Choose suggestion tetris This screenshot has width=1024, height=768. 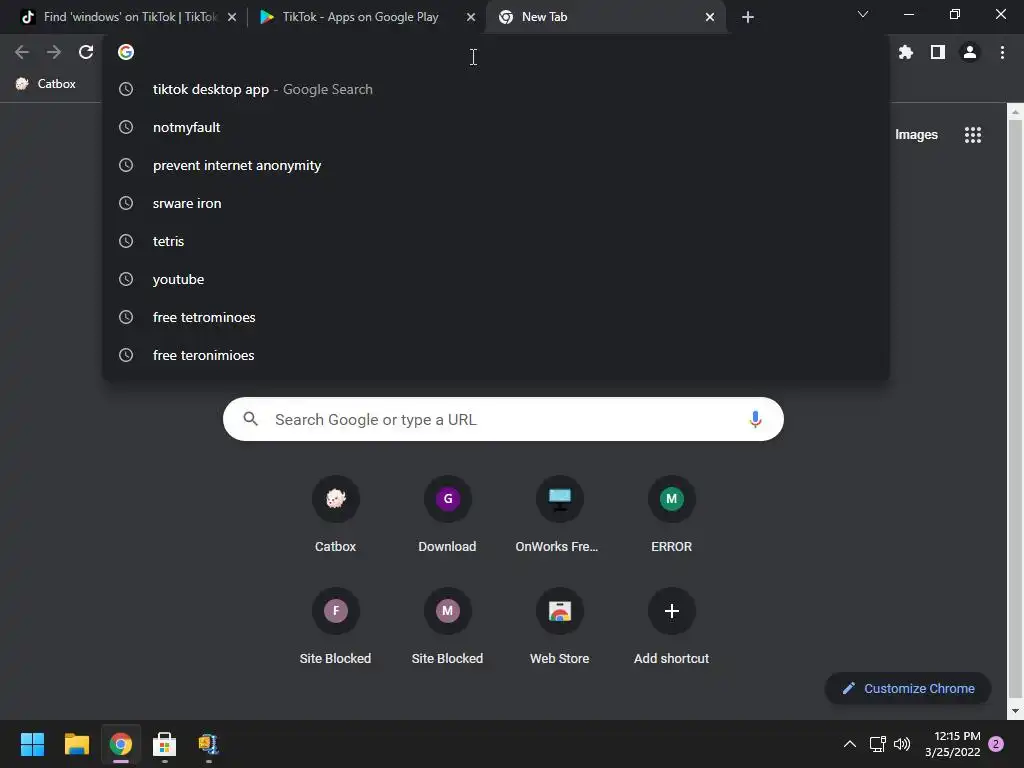(x=496, y=241)
